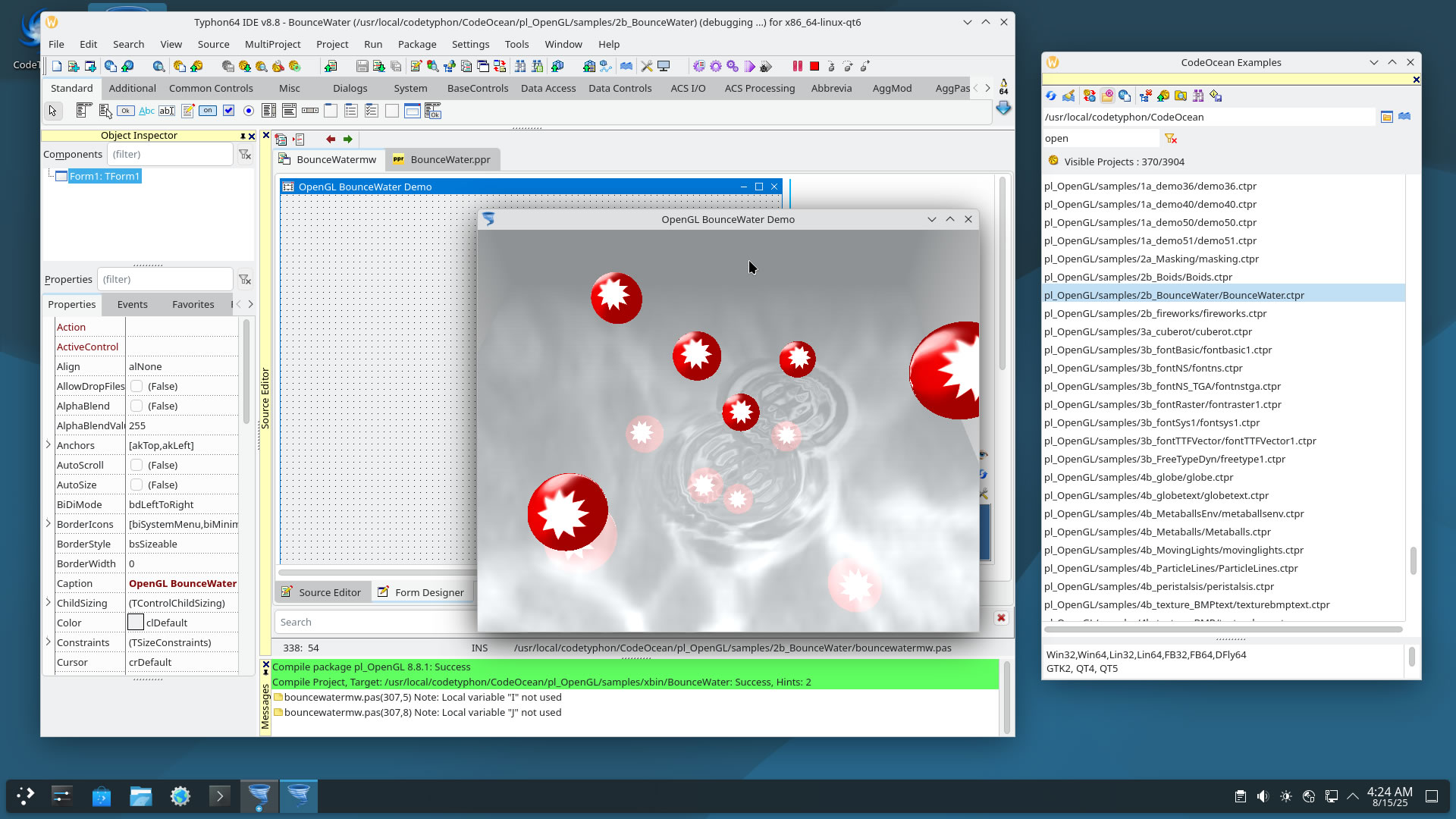Click the red Stop debugging button
The width and height of the screenshot is (1456, 819).
[814, 67]
